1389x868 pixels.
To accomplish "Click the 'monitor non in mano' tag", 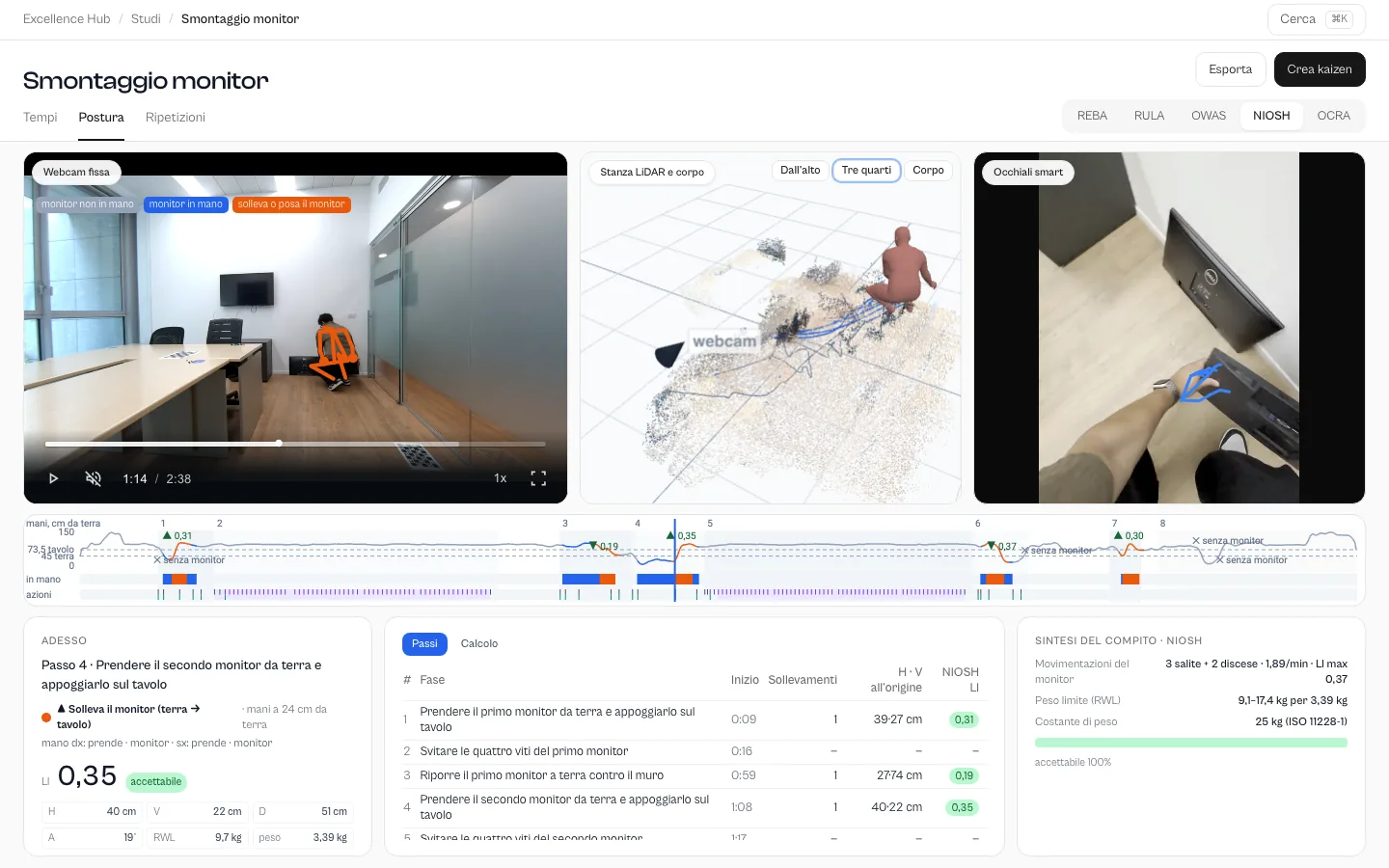I will [x=88, y=204].
